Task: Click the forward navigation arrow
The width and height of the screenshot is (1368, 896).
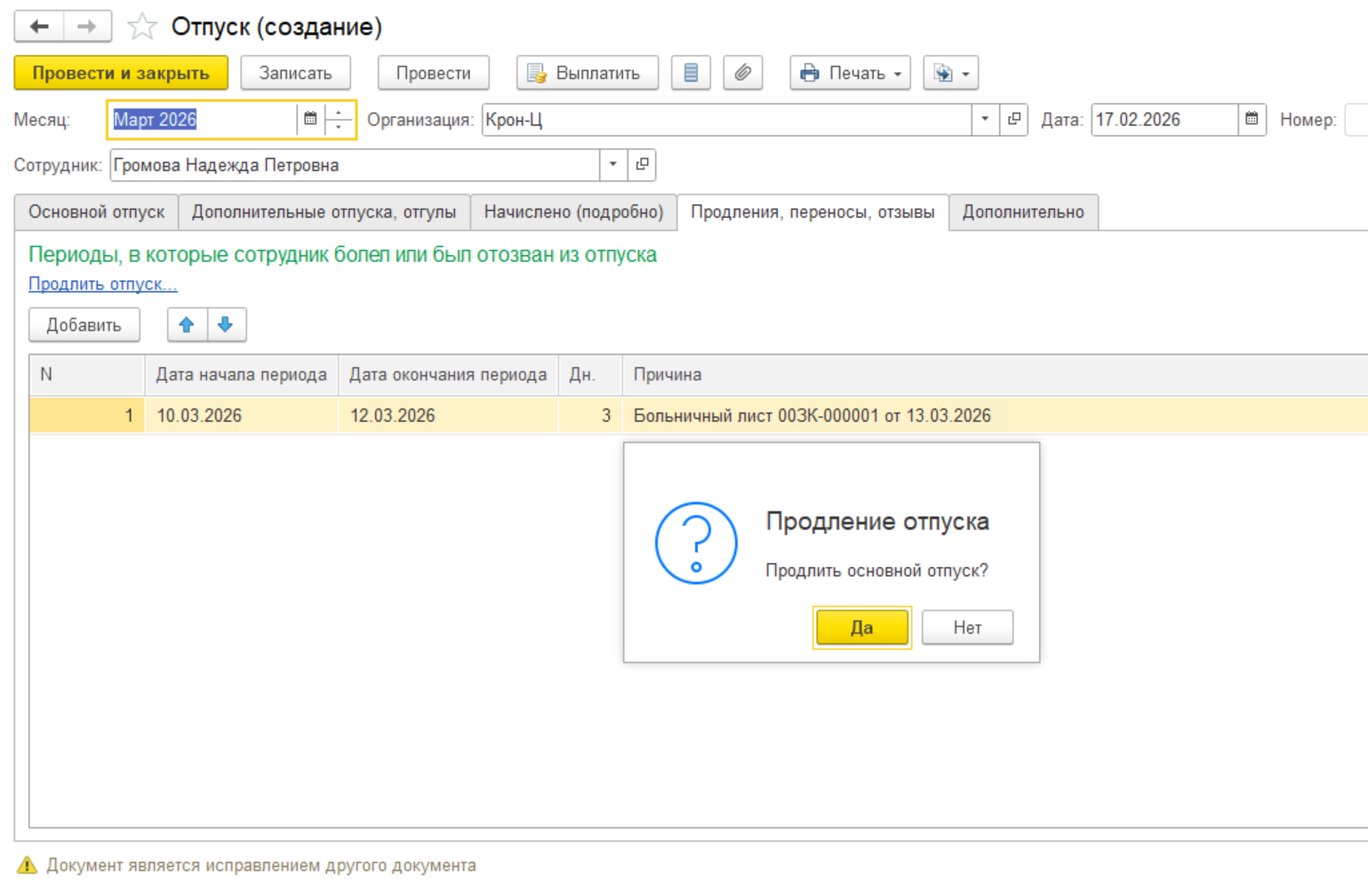Action: pos(87,27)
